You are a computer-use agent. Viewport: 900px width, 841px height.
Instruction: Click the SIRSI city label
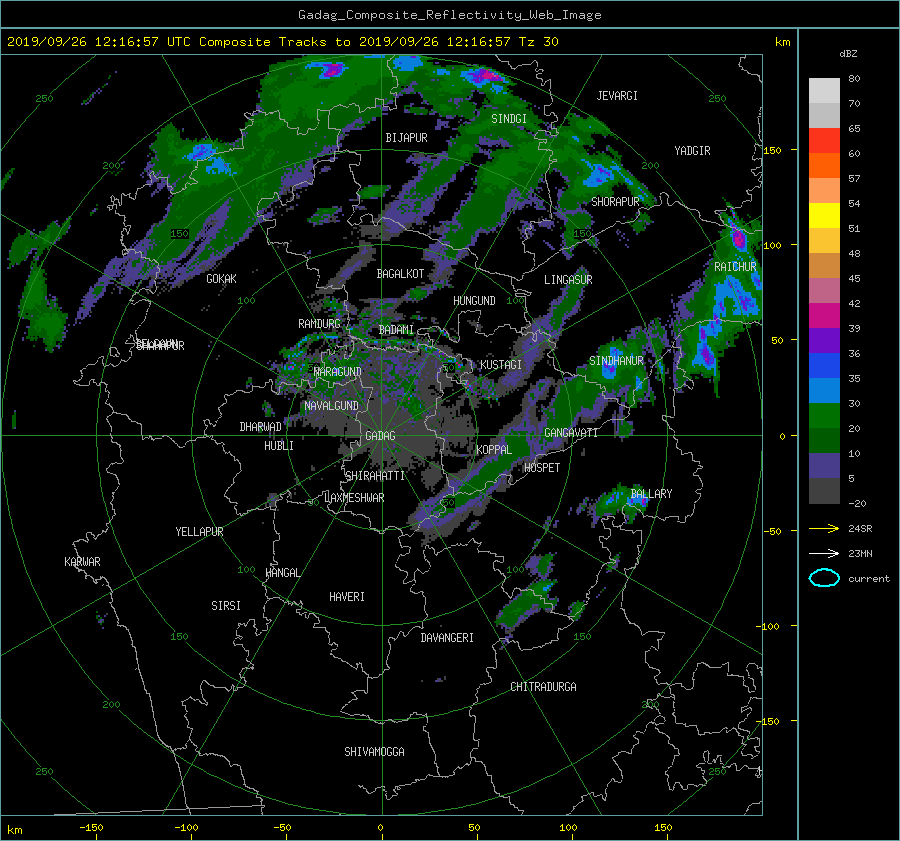point(226,606)
